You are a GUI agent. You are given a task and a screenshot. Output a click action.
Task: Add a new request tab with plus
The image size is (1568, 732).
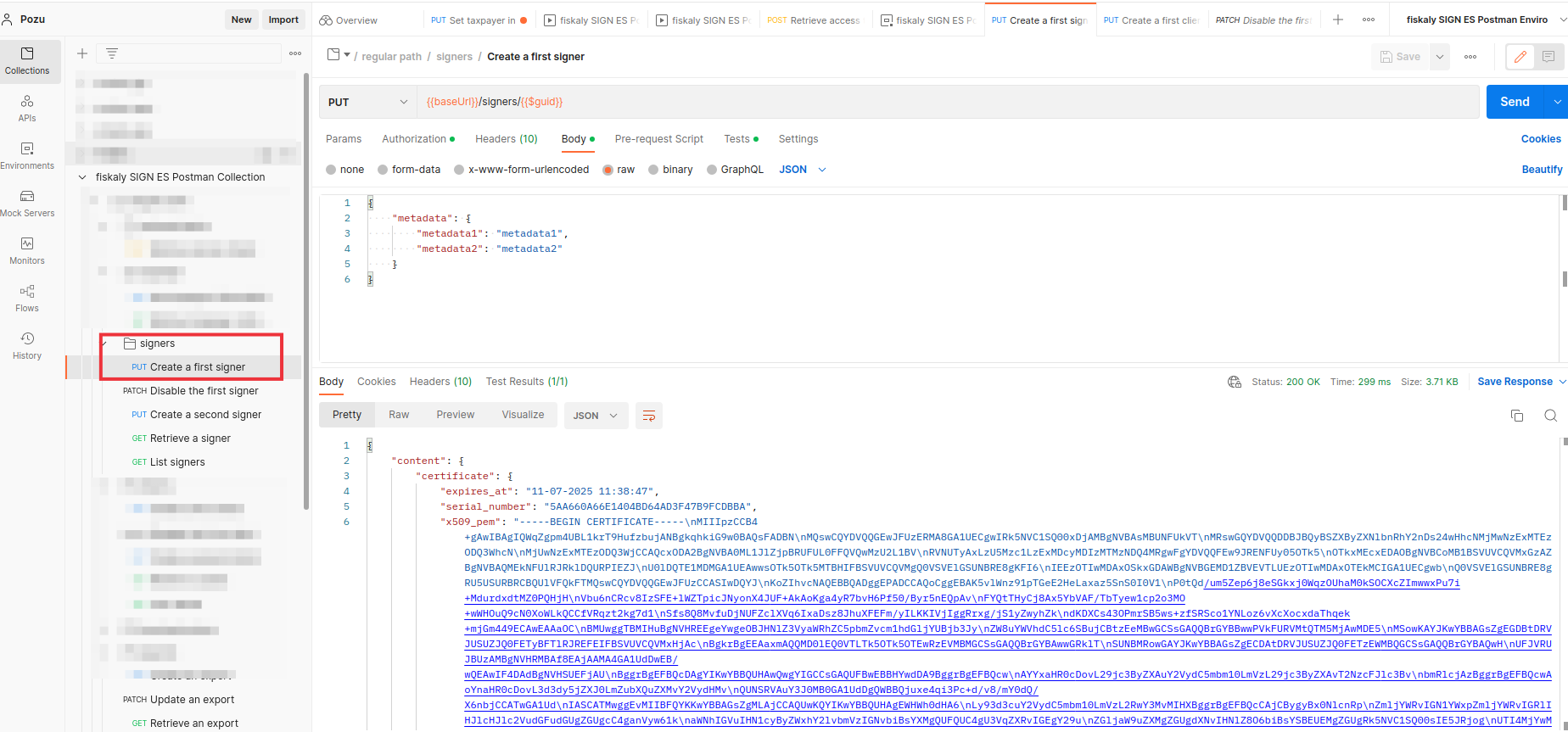[x=1338, y=20]
